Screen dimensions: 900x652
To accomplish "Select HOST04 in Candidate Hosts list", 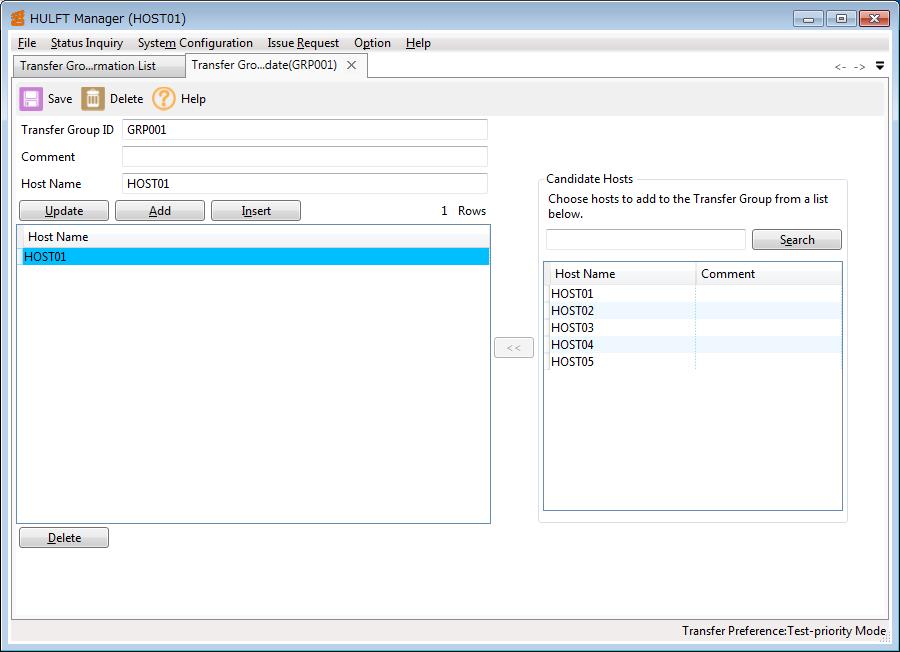I will [695, 345].
